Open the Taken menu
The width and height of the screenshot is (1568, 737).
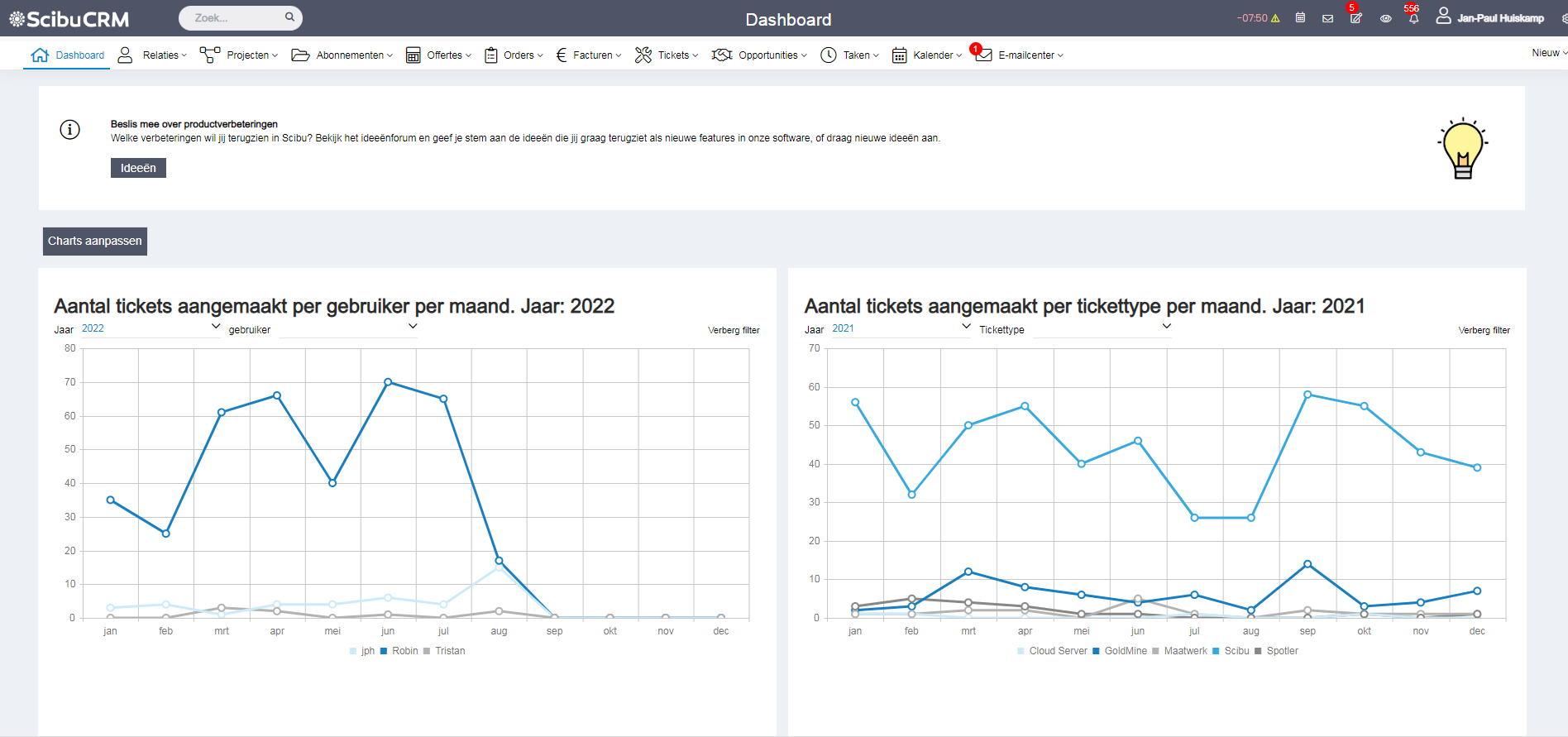click(849, 55)
